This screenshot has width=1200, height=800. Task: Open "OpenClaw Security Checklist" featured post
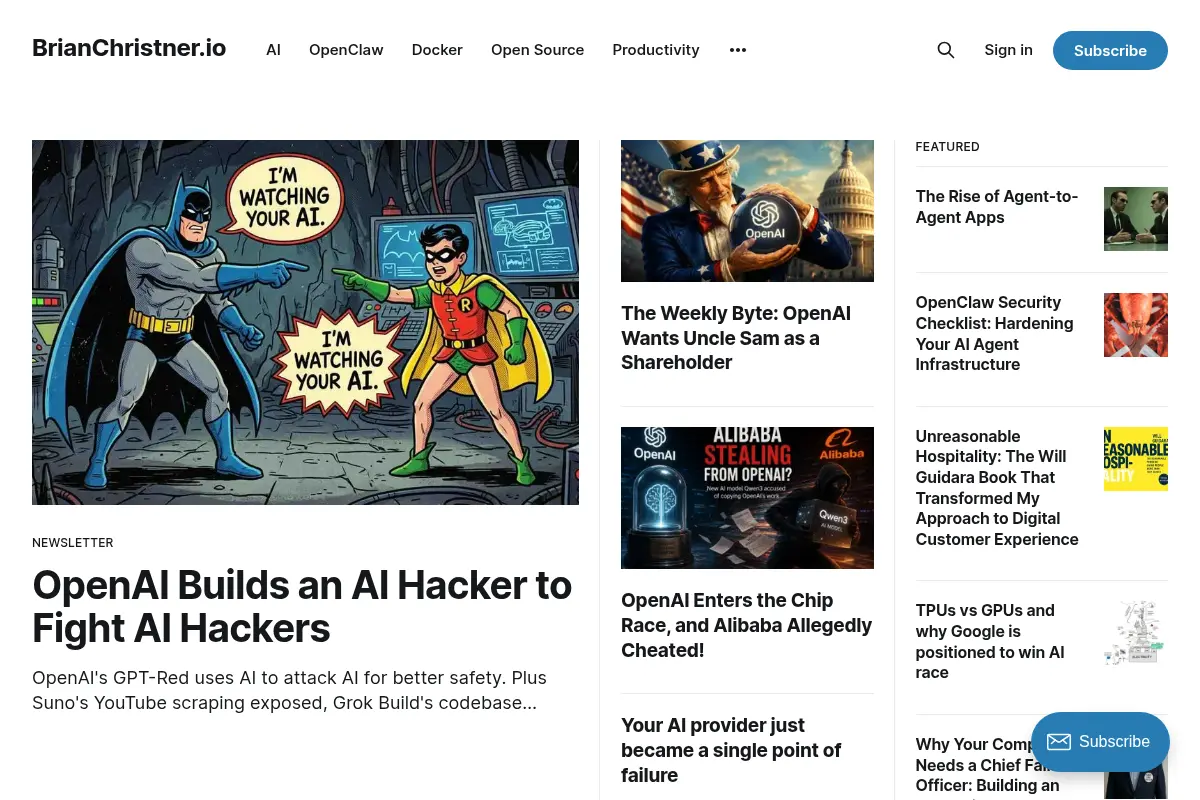[x=994, y=333]
